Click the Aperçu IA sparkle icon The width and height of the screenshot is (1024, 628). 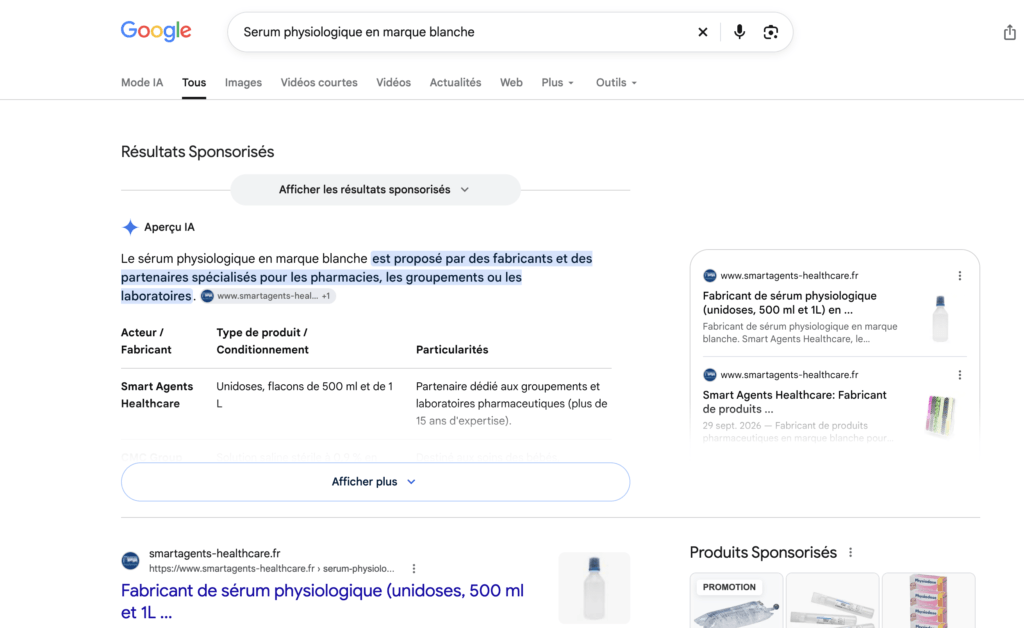pyautogui.click(x=130, y=227)
